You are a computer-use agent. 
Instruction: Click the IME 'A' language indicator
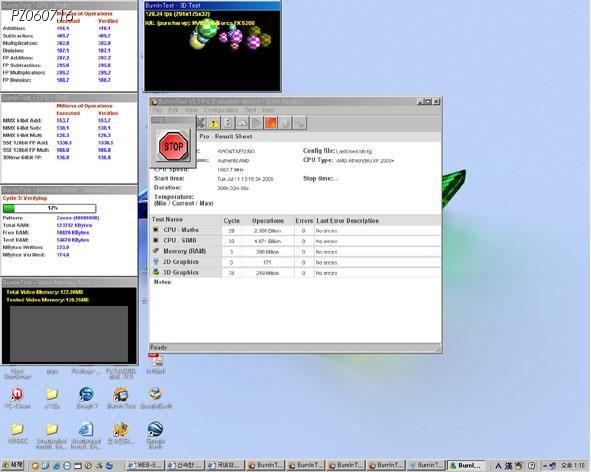tap(498, 466)
